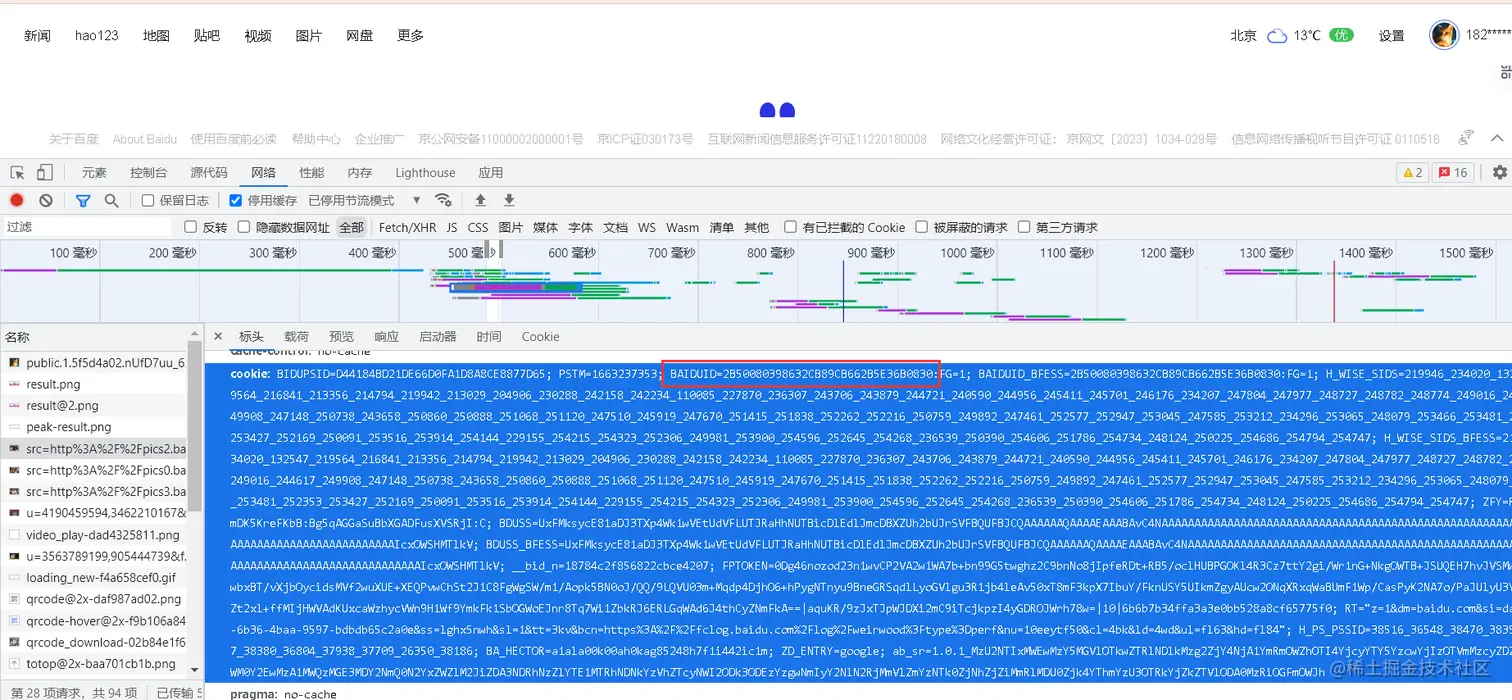Viewport: 1512px width, 700px height.
Task: Check 有已拦截的 Cookie checkbox
Action: point(791,227)
